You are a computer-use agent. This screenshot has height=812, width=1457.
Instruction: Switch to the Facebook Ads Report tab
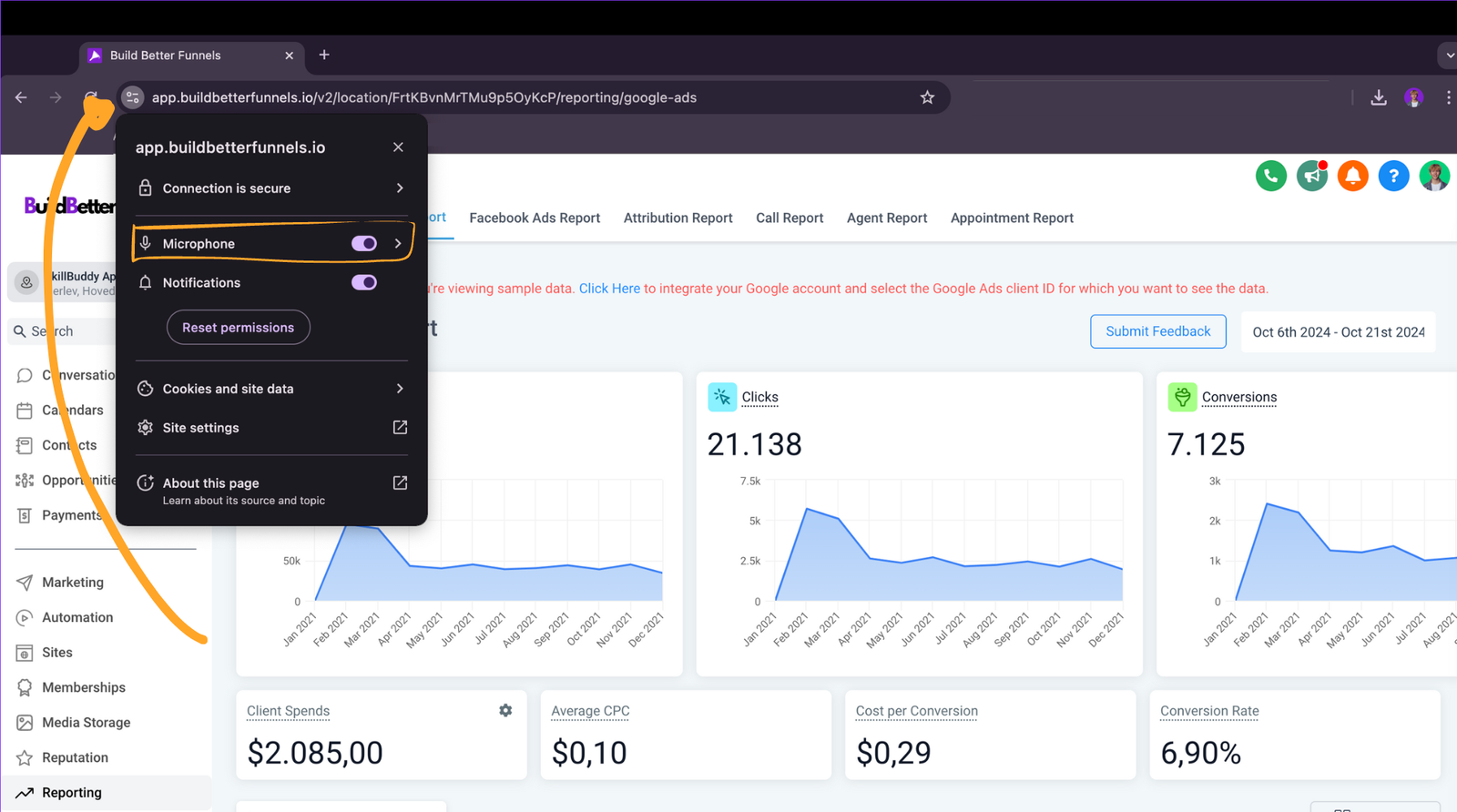[535, 218]
